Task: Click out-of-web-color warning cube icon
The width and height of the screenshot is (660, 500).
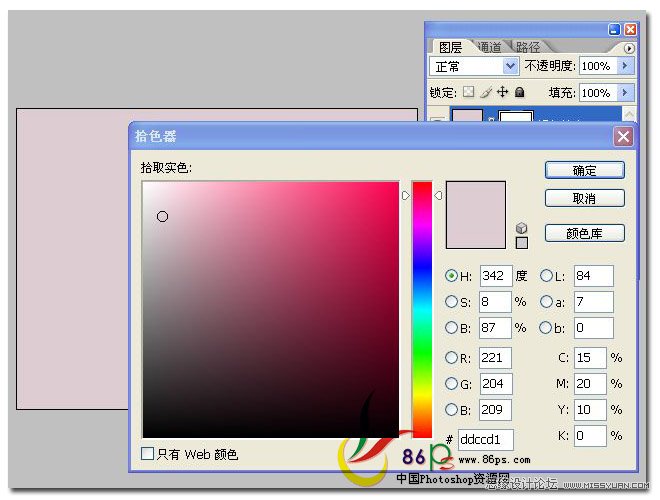Action: click(522, 228)
